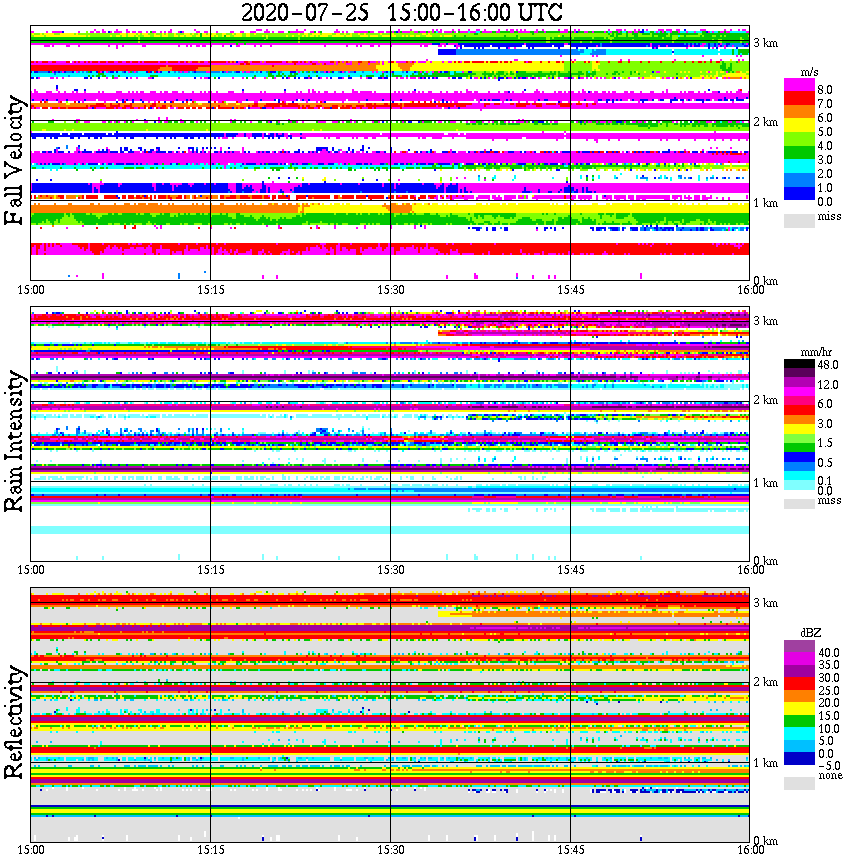Image resolution: width=850 pixels, height=868 pixels.
Task: Click "15:45" under the Rain Intensity plot
Action: 571,570
